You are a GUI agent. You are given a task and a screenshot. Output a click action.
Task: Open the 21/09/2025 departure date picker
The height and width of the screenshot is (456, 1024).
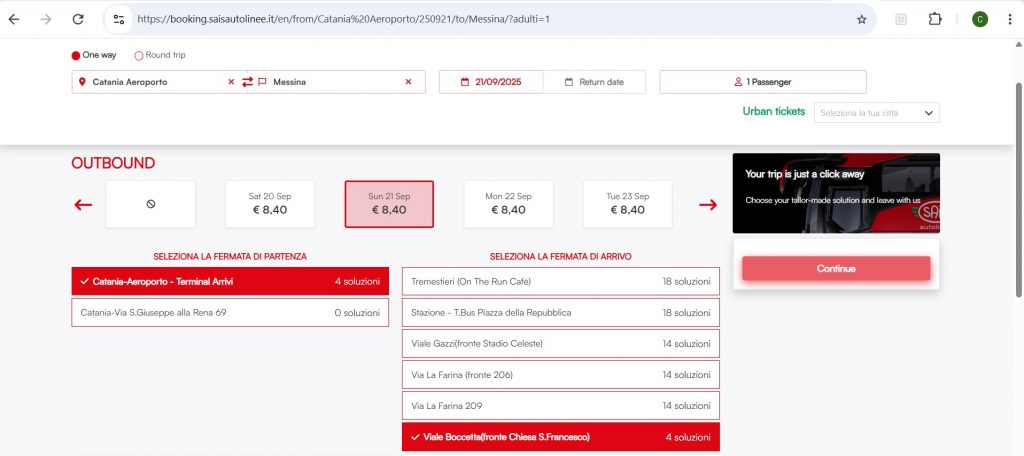coord(491,82)
